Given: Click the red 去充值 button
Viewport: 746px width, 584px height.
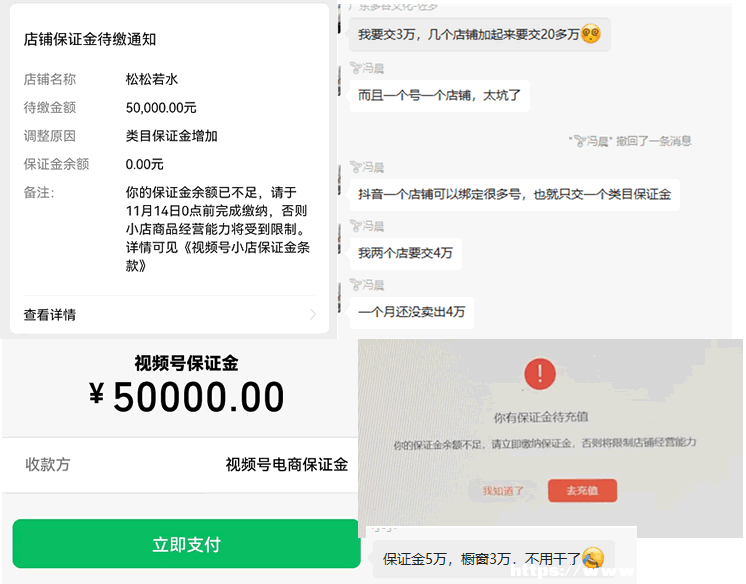Looking at the screenshot, I should pyautogui.click(x=582, y=490).
